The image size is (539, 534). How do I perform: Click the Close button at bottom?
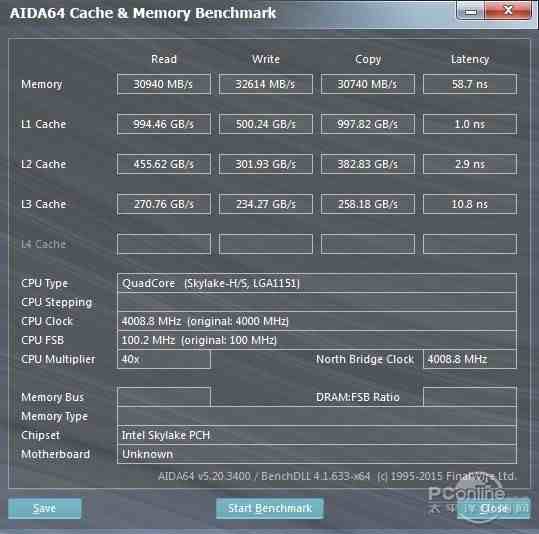[x=494, y=508]
